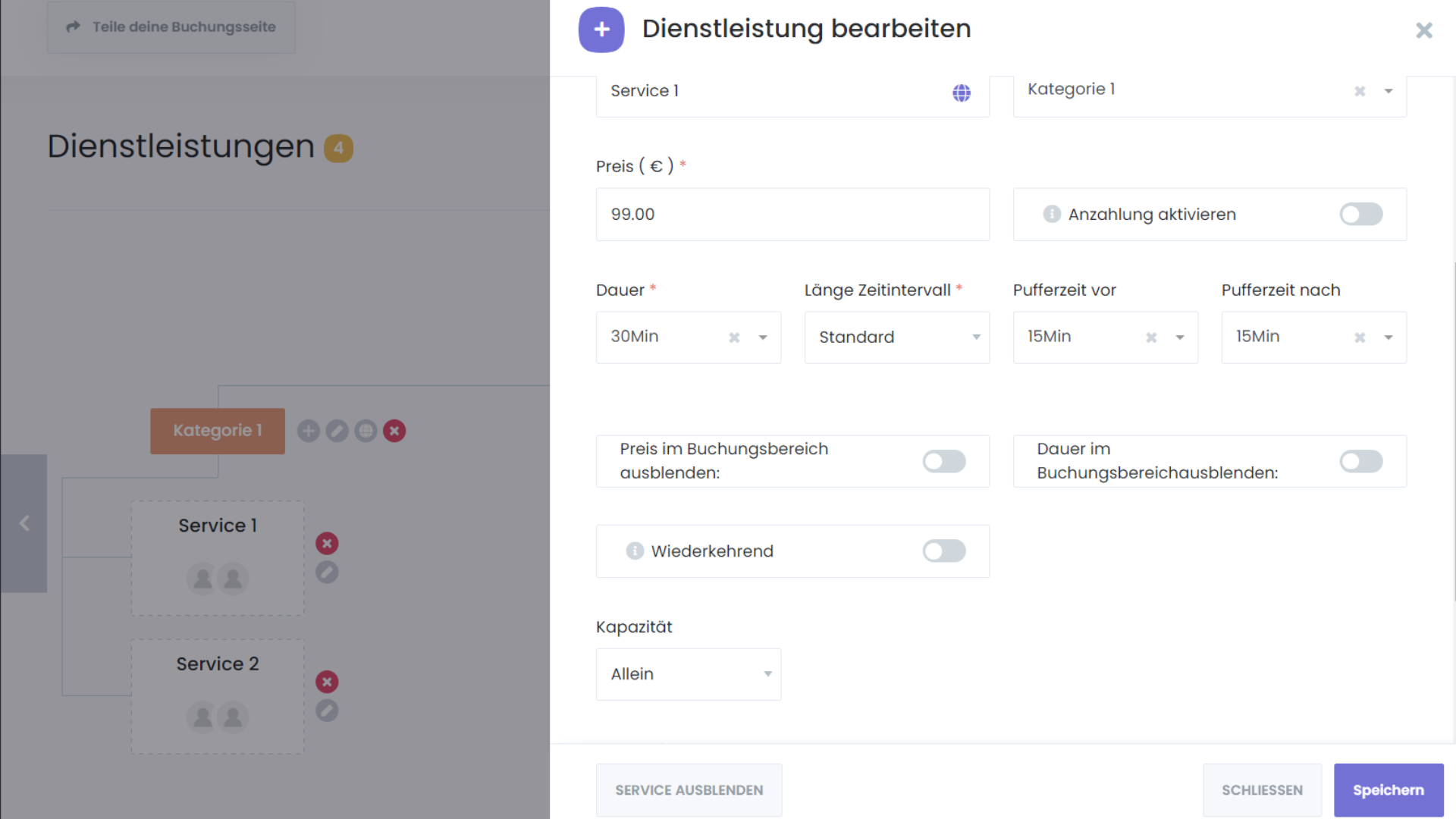
Task: Click the red delete icon next to Service 1 card
Action: pos(327,543)
